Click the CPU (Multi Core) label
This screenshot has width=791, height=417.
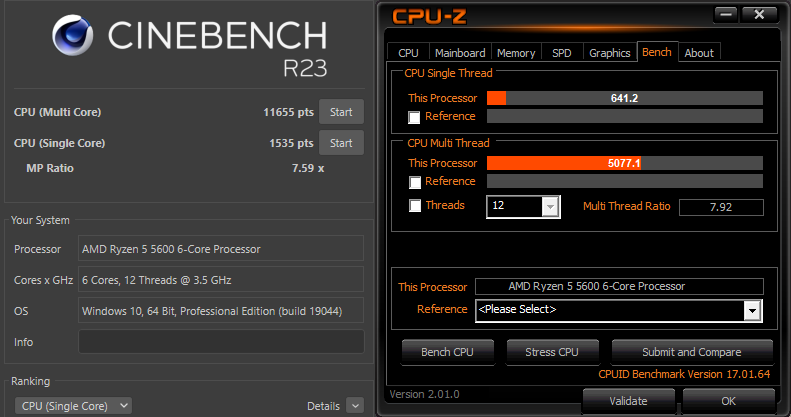pyautogui.click(x=58, y=112)
